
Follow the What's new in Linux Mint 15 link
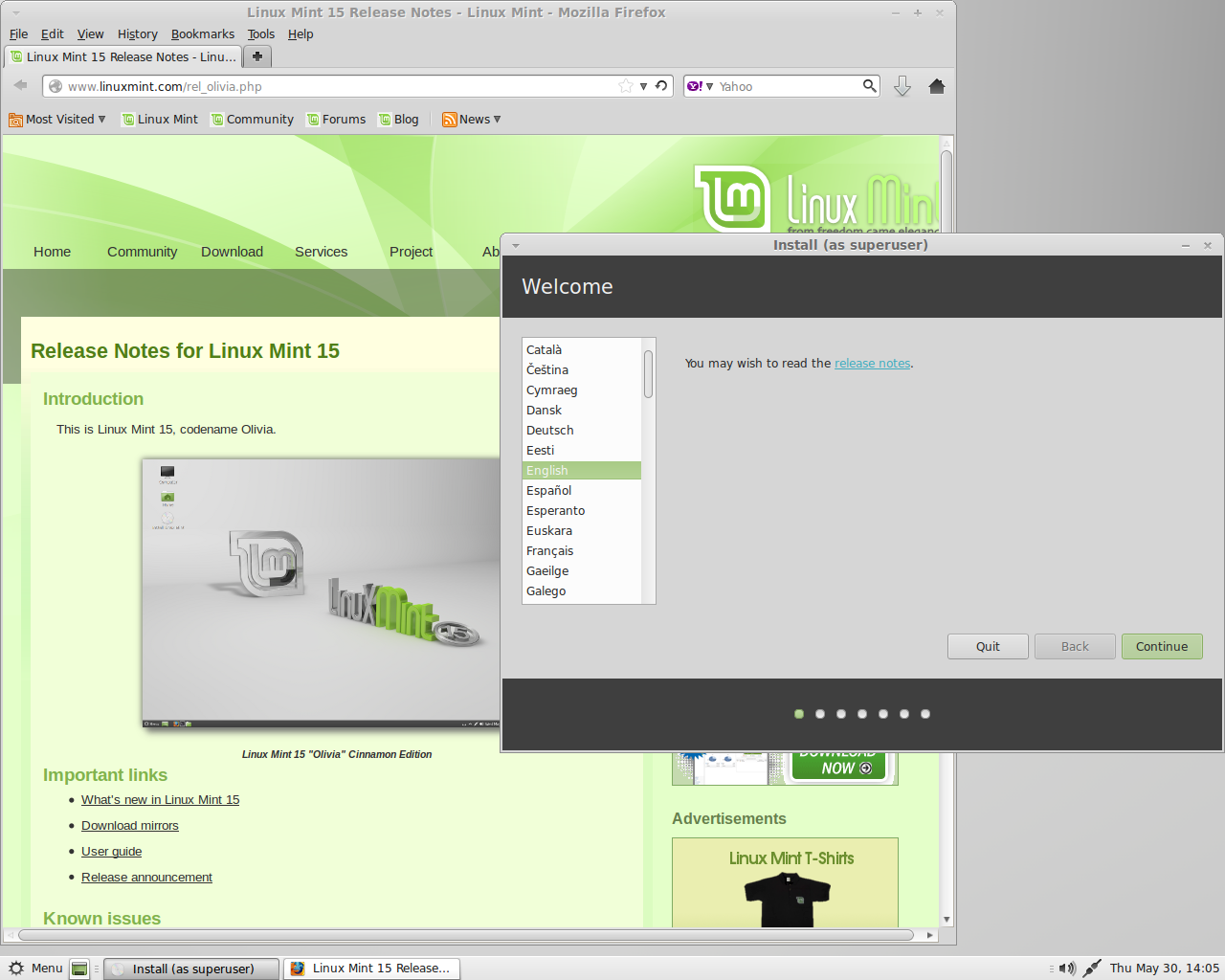point(160,800)
